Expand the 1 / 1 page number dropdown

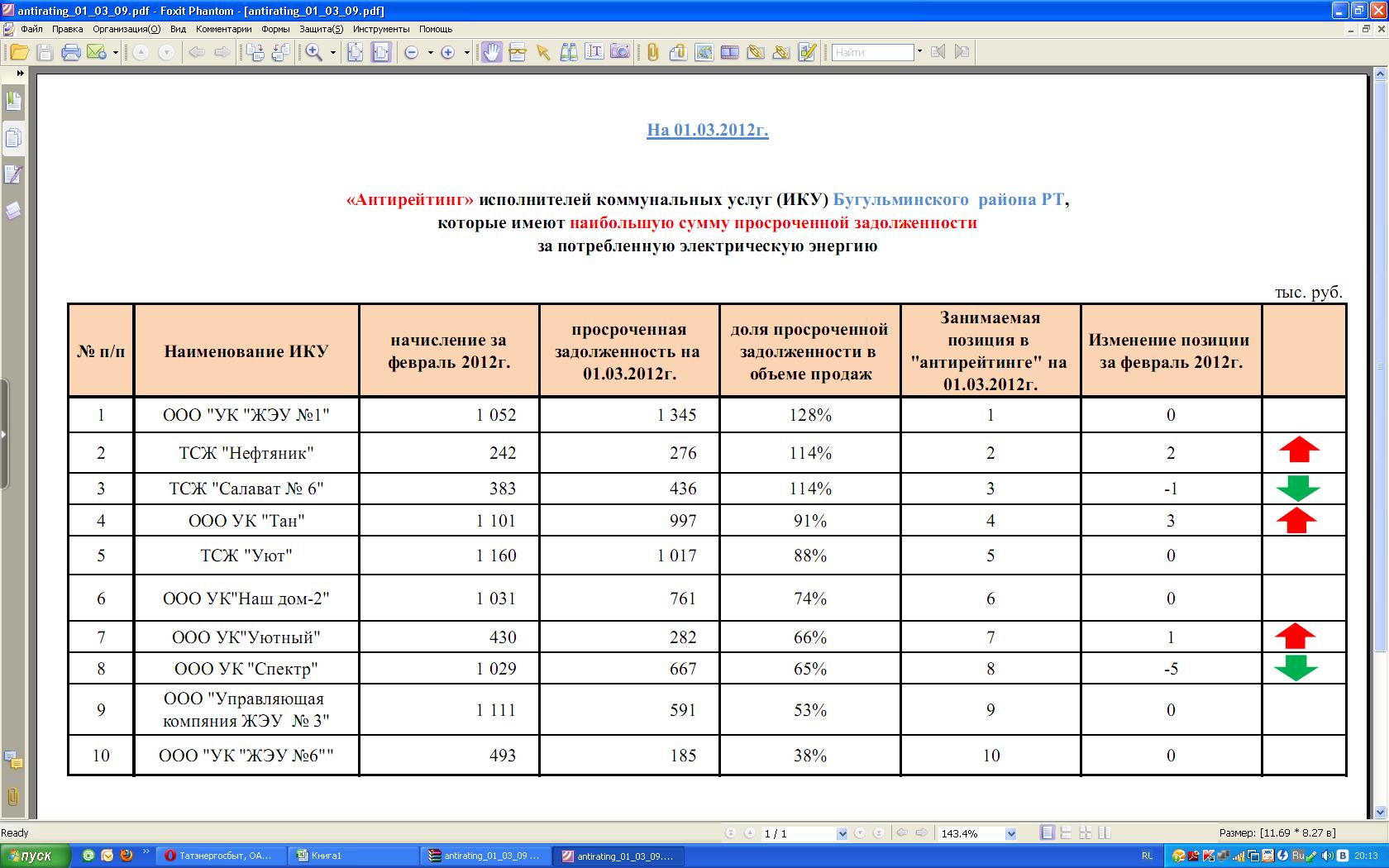(x=842, y=833)
